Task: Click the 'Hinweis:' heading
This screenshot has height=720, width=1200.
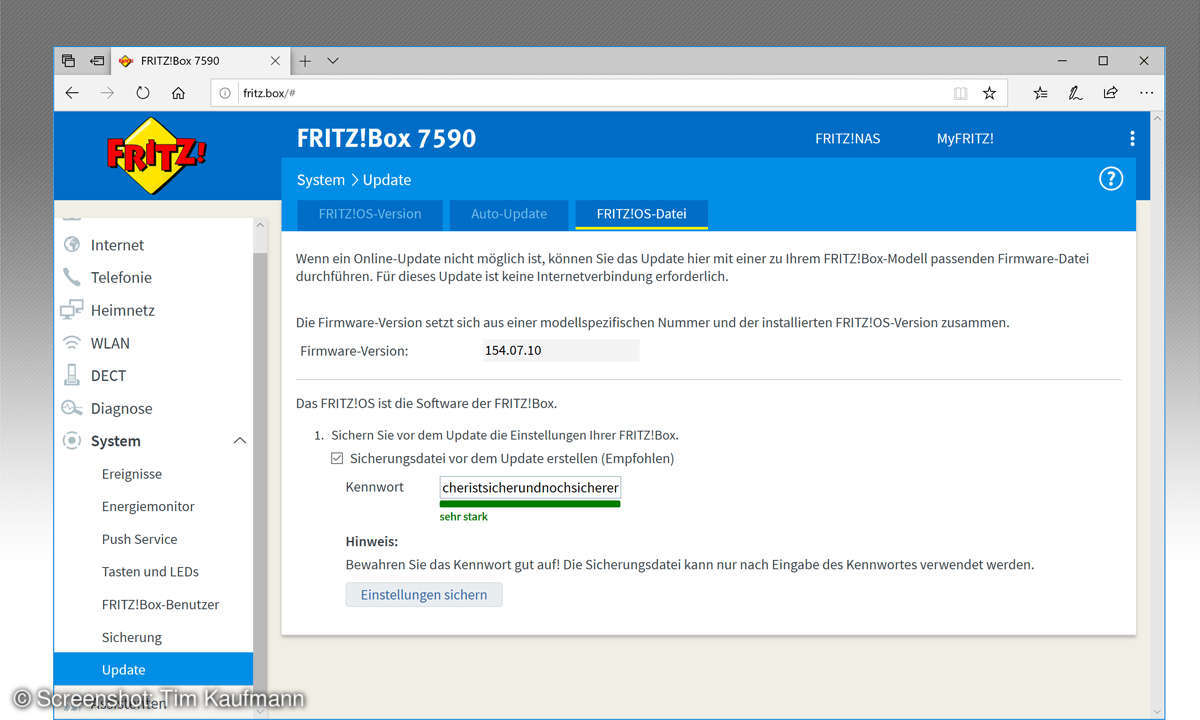Action: point(372,542)
